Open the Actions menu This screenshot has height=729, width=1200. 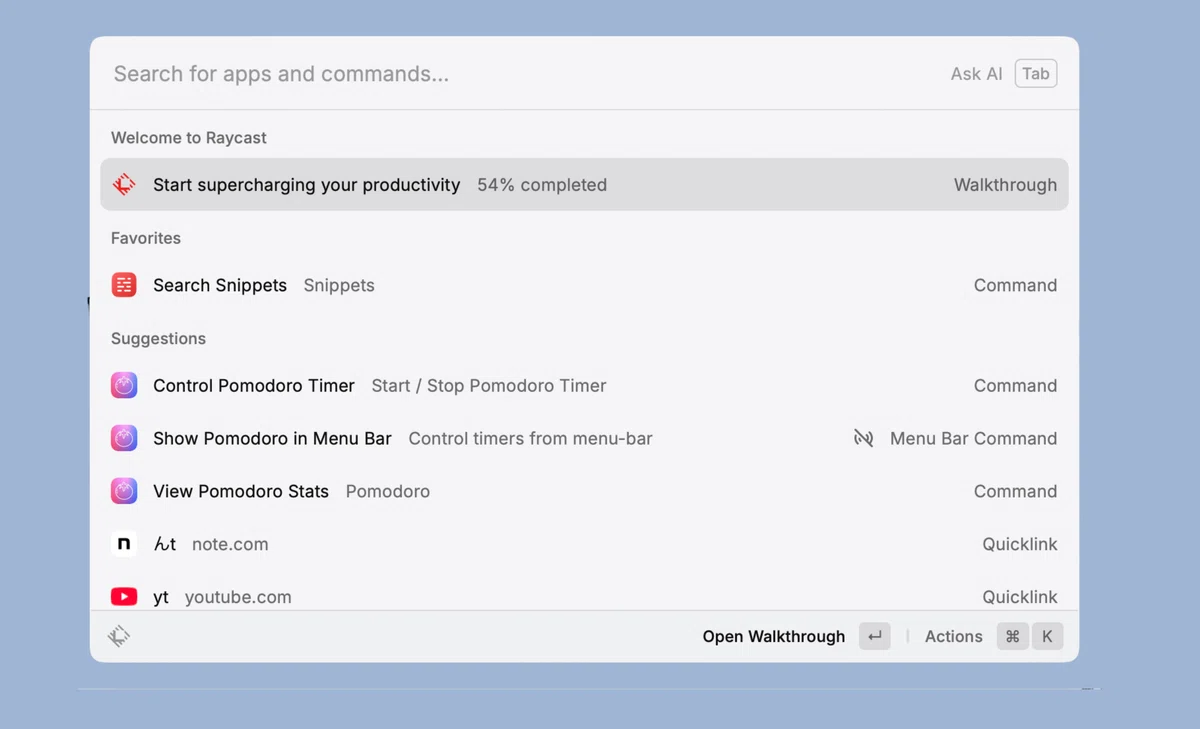click(x=954, y=636)
